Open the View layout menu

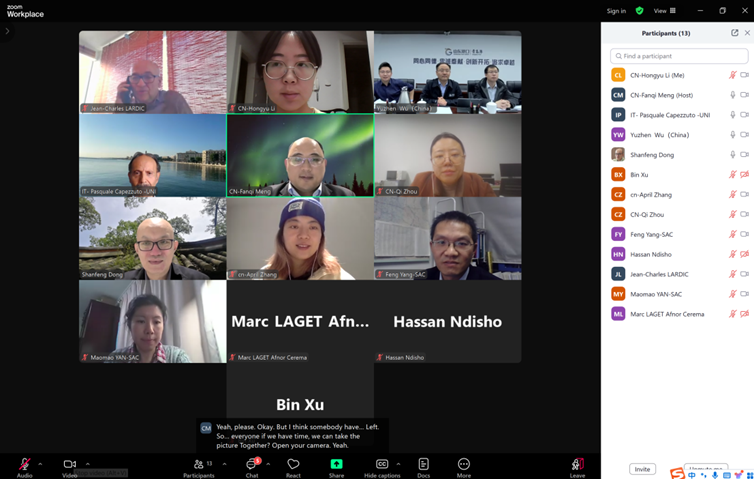coord(665,11)
